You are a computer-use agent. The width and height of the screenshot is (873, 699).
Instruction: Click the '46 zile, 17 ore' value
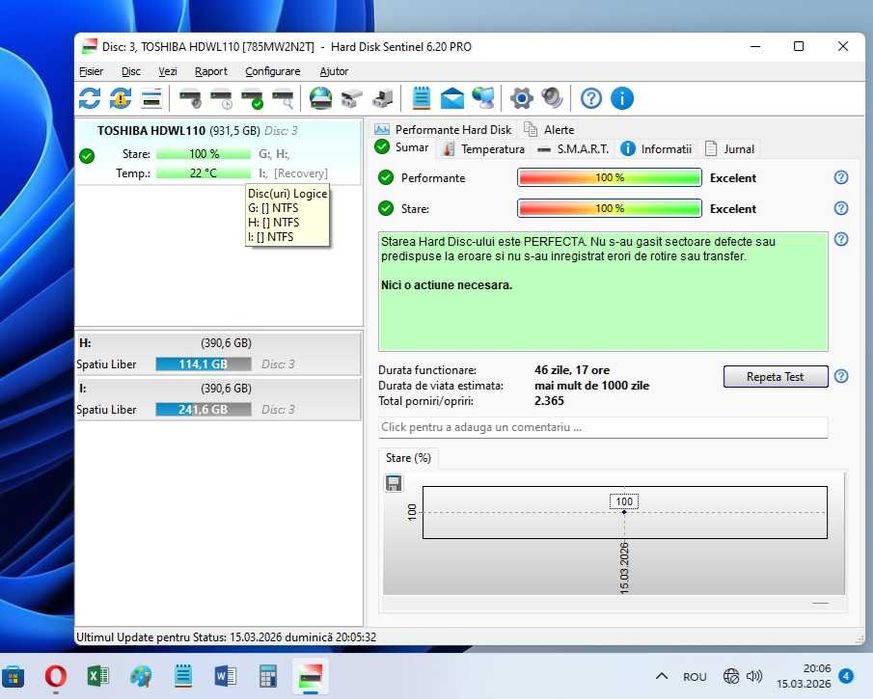click(x=572, y=370)
